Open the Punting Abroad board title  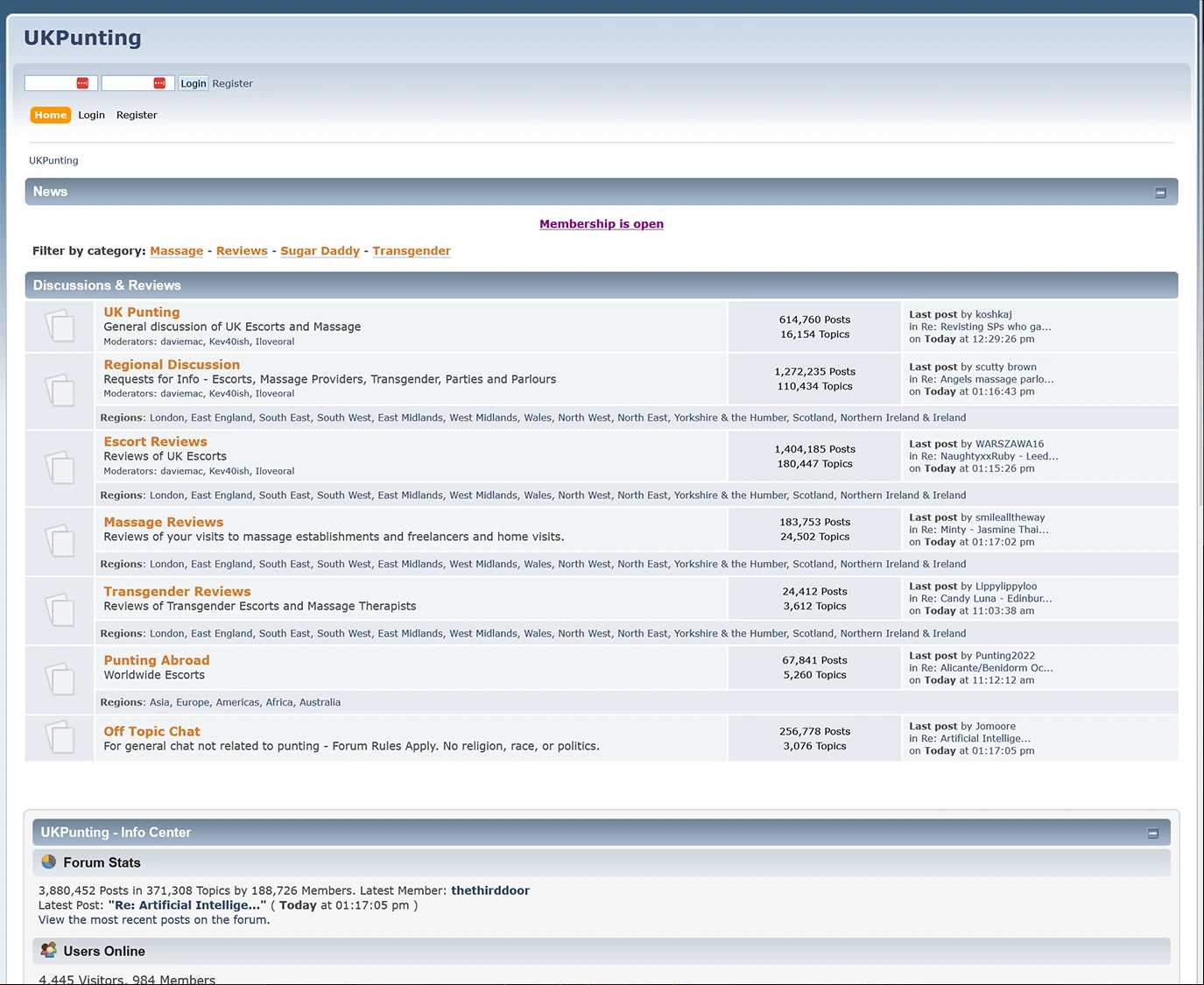pyautogui.click(x=157, y=661)
